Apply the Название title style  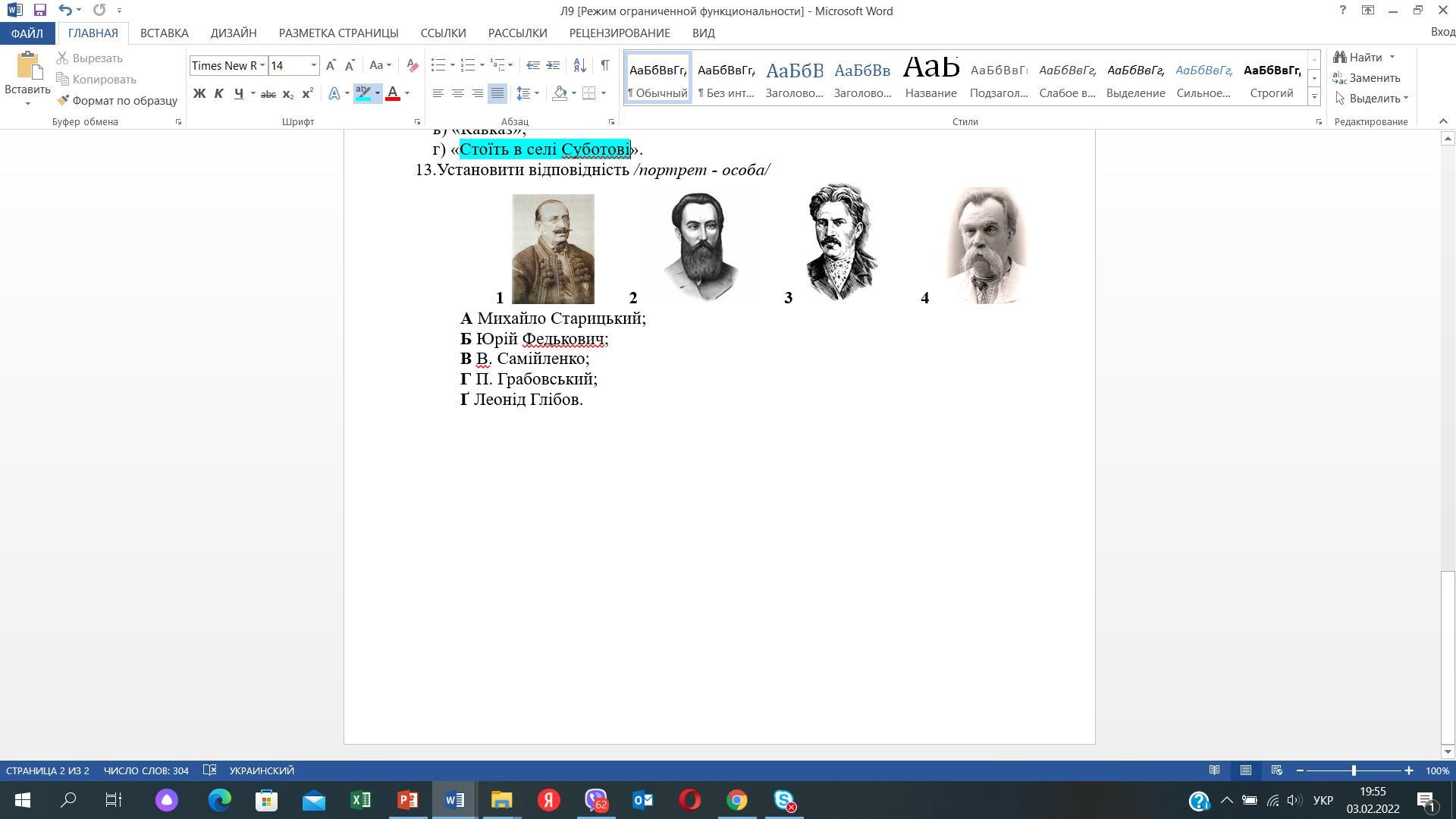[x=930, y=77]
